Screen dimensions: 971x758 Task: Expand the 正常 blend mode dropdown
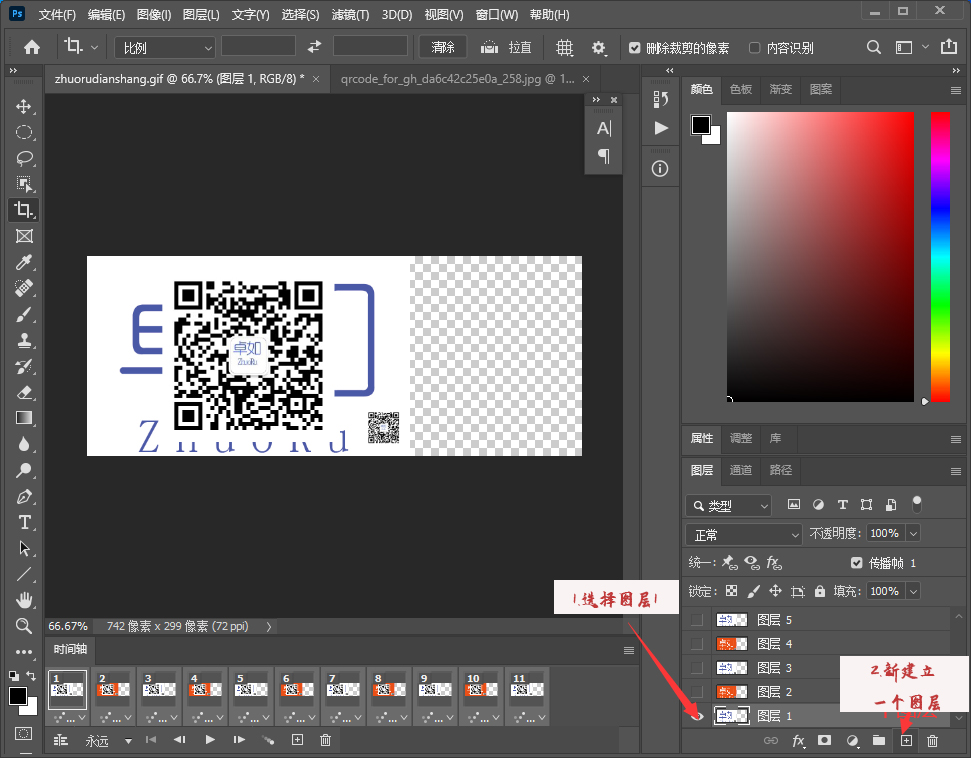pyautogui.click(x=743, y=534)
